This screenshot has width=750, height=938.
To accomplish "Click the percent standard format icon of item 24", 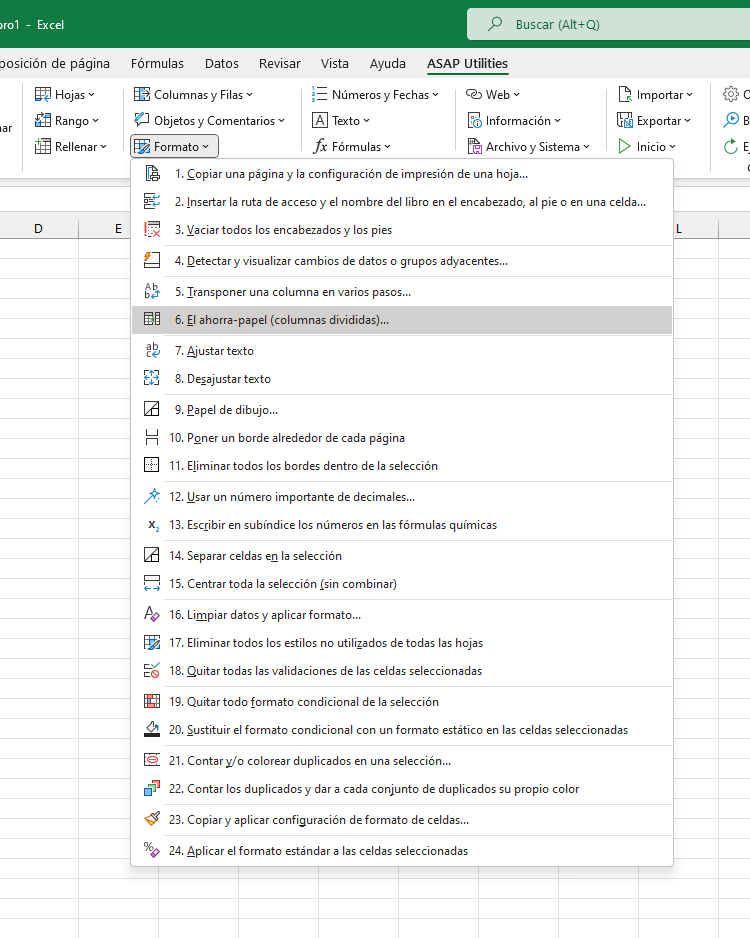I will (152, 851).
